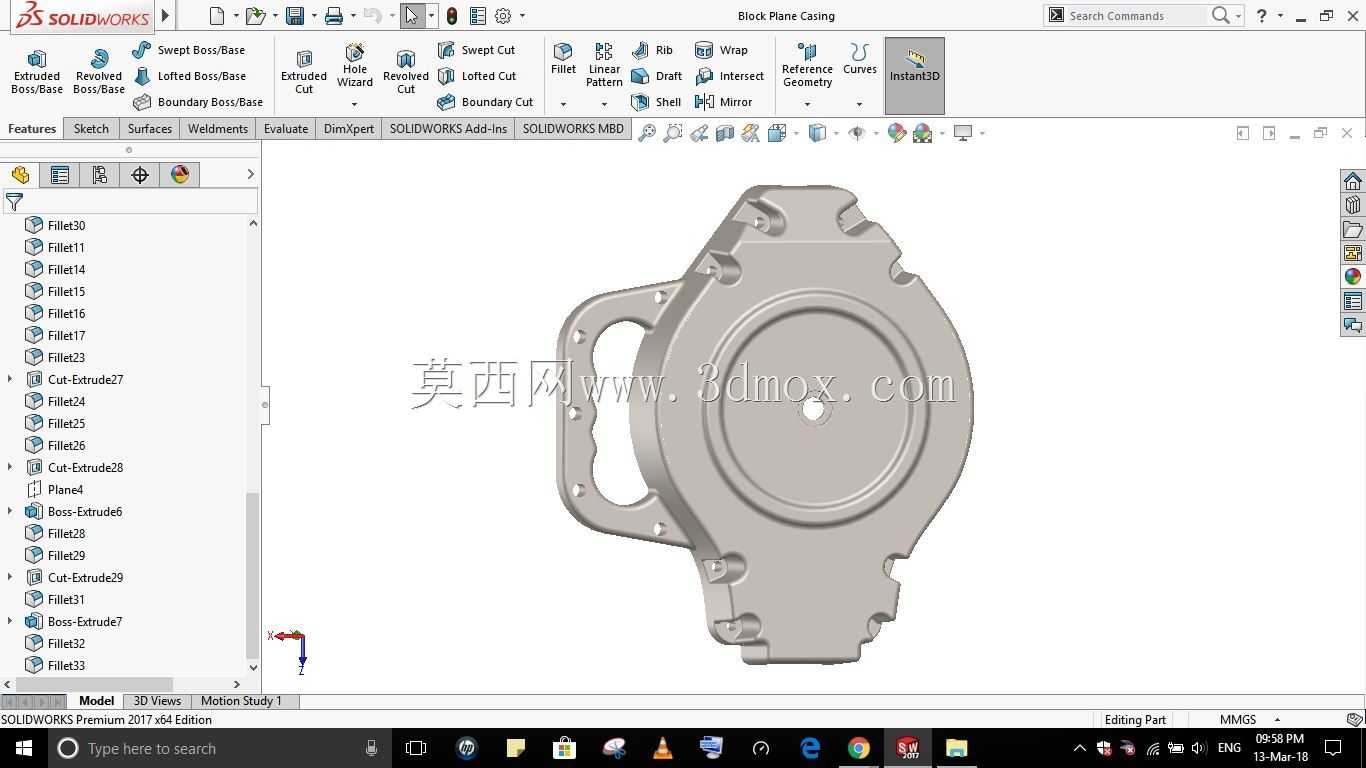Expand the Boss-Extrude6 feature
Screen dimensions: 1366x768
point(10,511)
